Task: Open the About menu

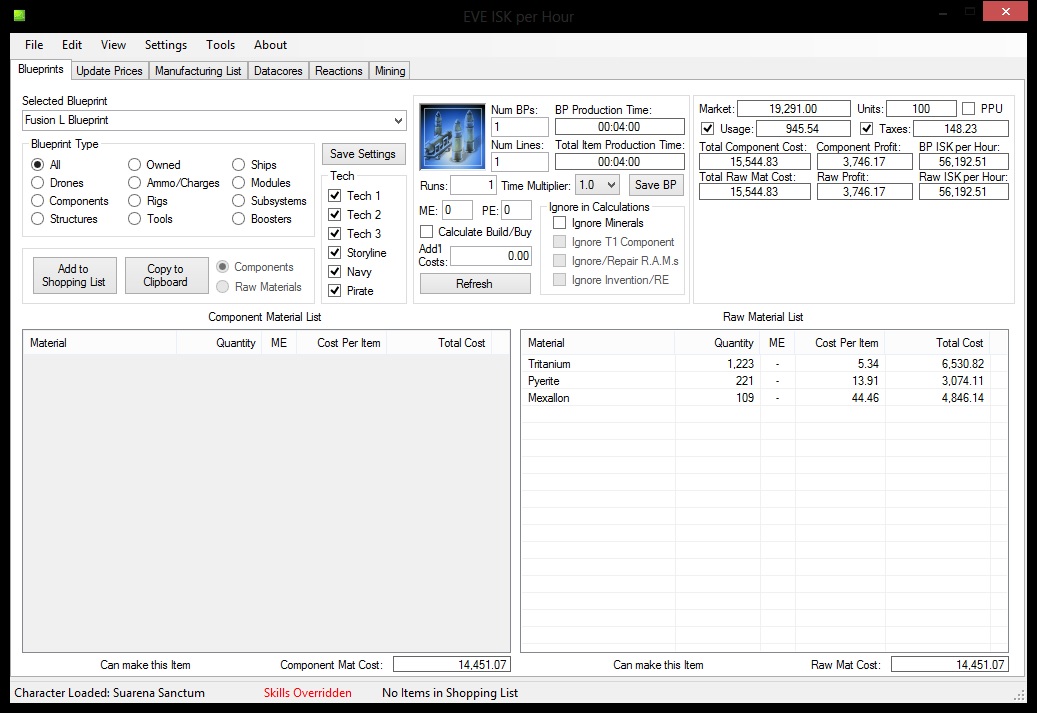Action: [x=270, y=45]
